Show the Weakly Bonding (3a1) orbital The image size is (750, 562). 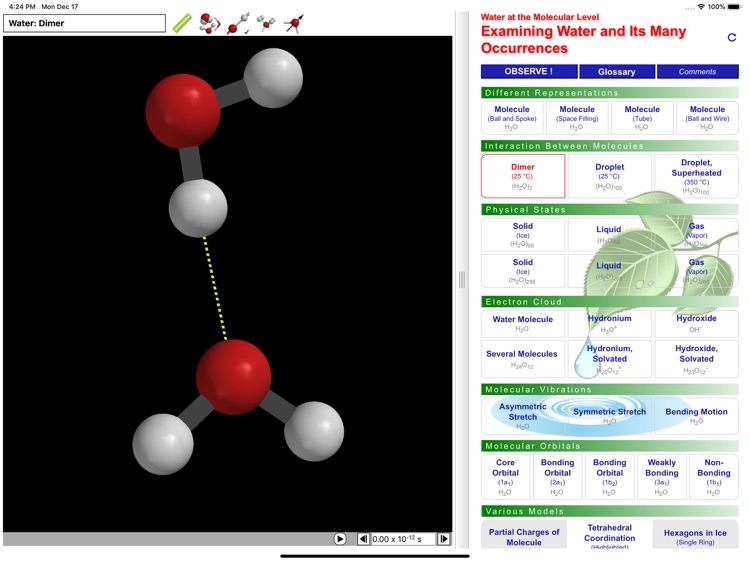pos(662,477)
